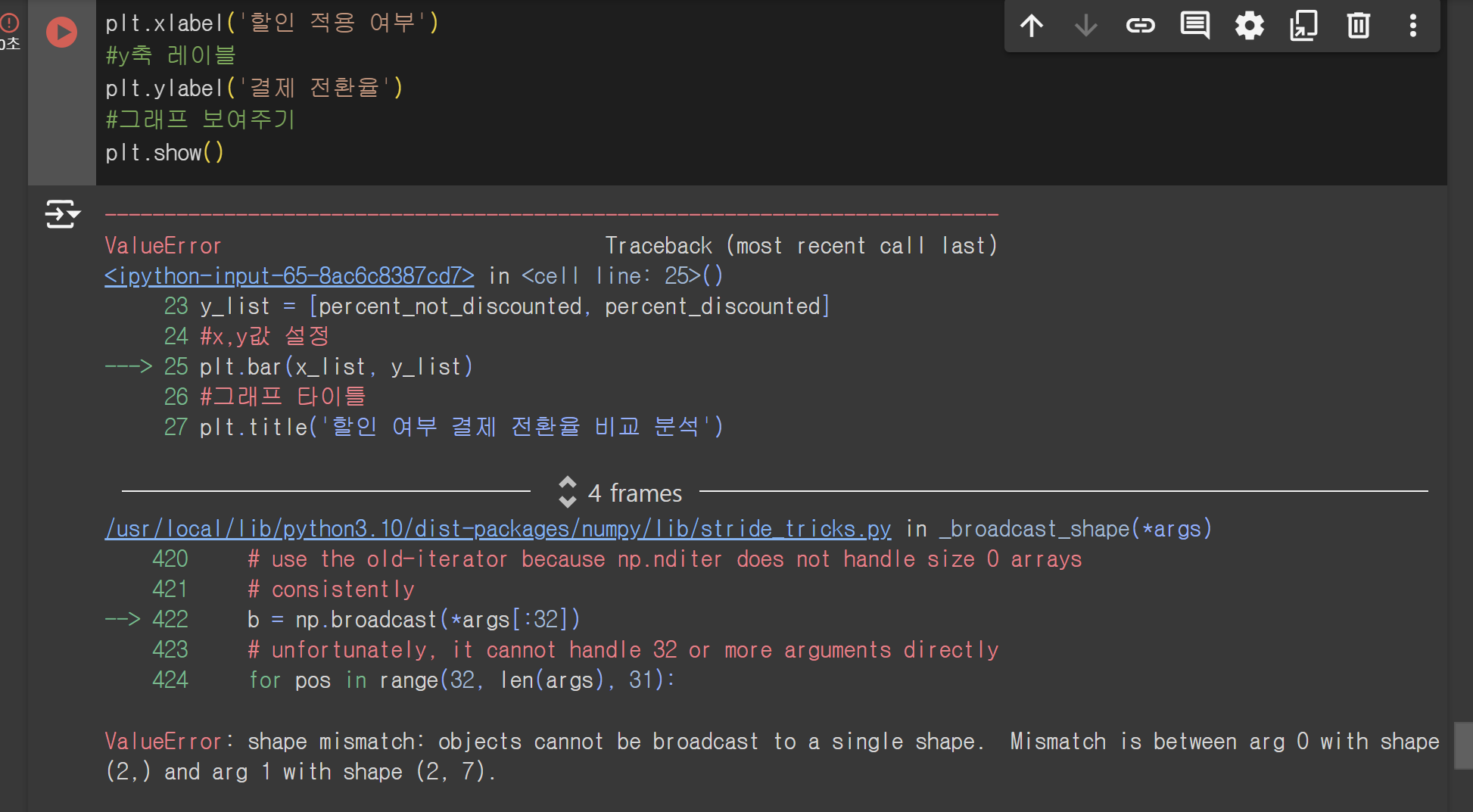Copy link to cell icon

1141,26
